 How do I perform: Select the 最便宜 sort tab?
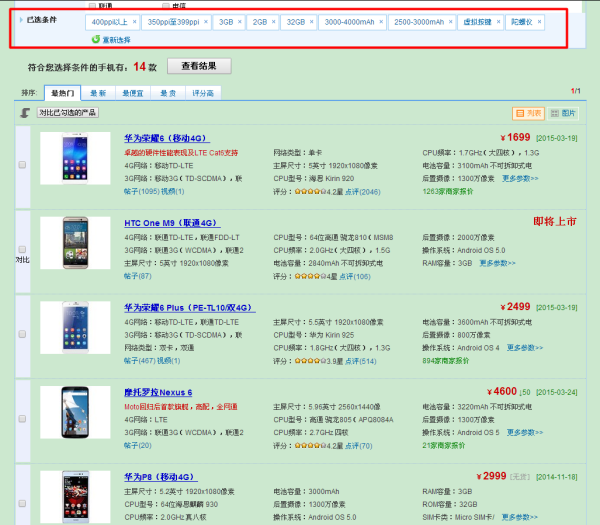point(133,93)
